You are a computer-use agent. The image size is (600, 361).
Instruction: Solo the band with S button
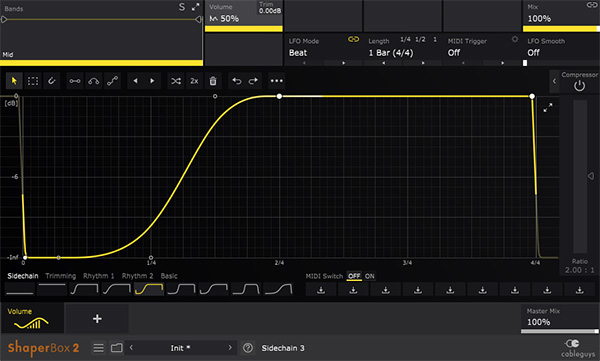(182, 7)
